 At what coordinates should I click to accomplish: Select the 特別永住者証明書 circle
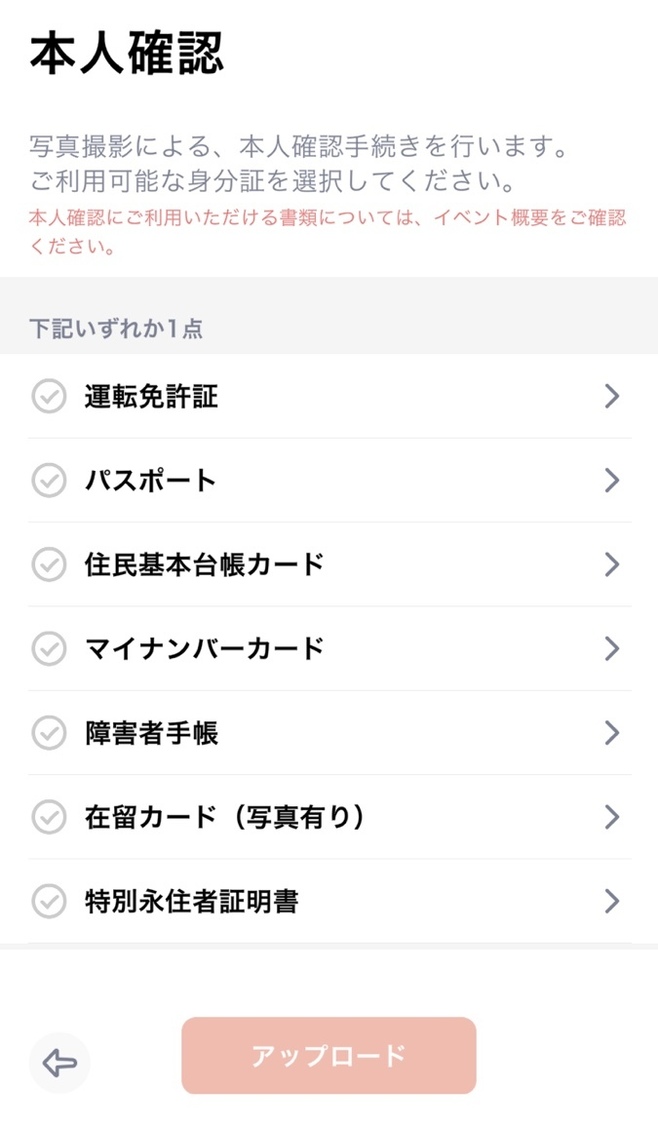pos(49,902)
